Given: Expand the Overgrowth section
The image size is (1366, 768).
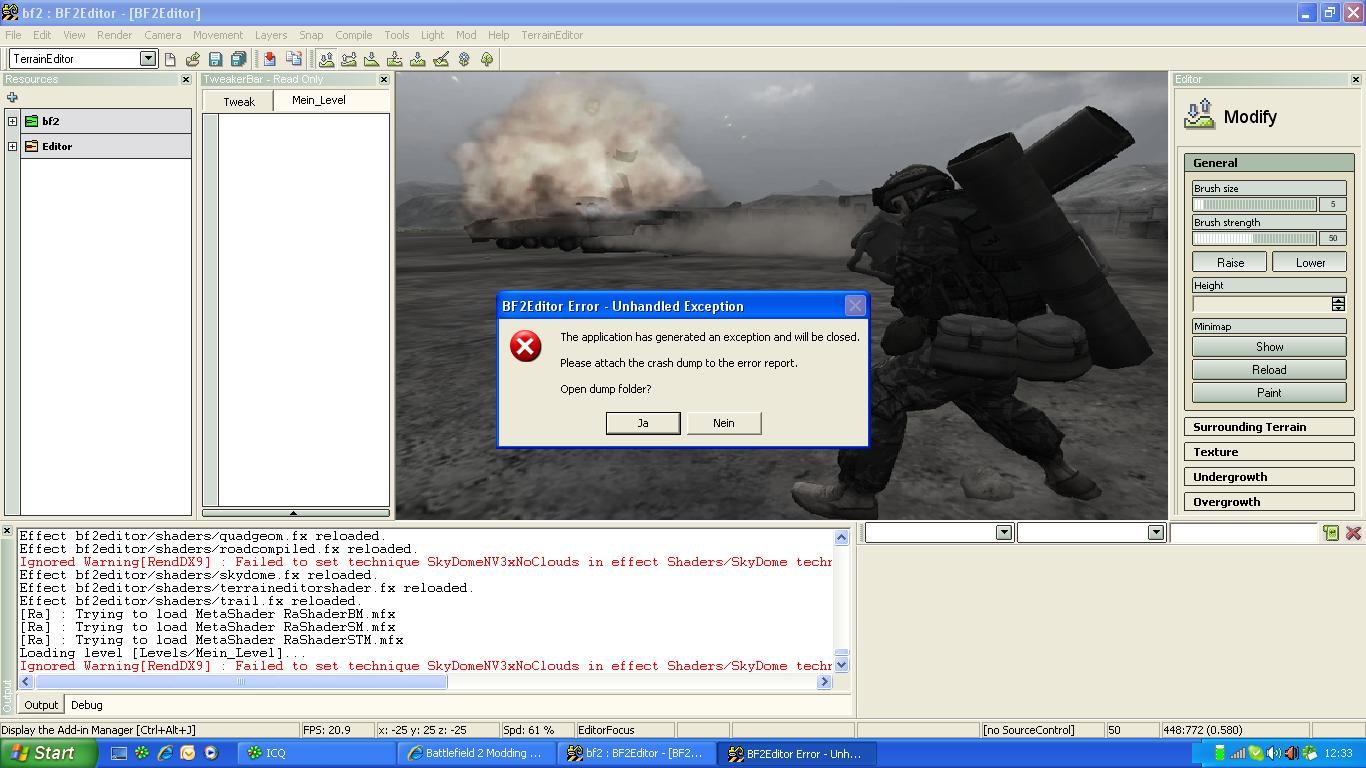Looking at the screenshot, I should click(x=1269, y=502).
